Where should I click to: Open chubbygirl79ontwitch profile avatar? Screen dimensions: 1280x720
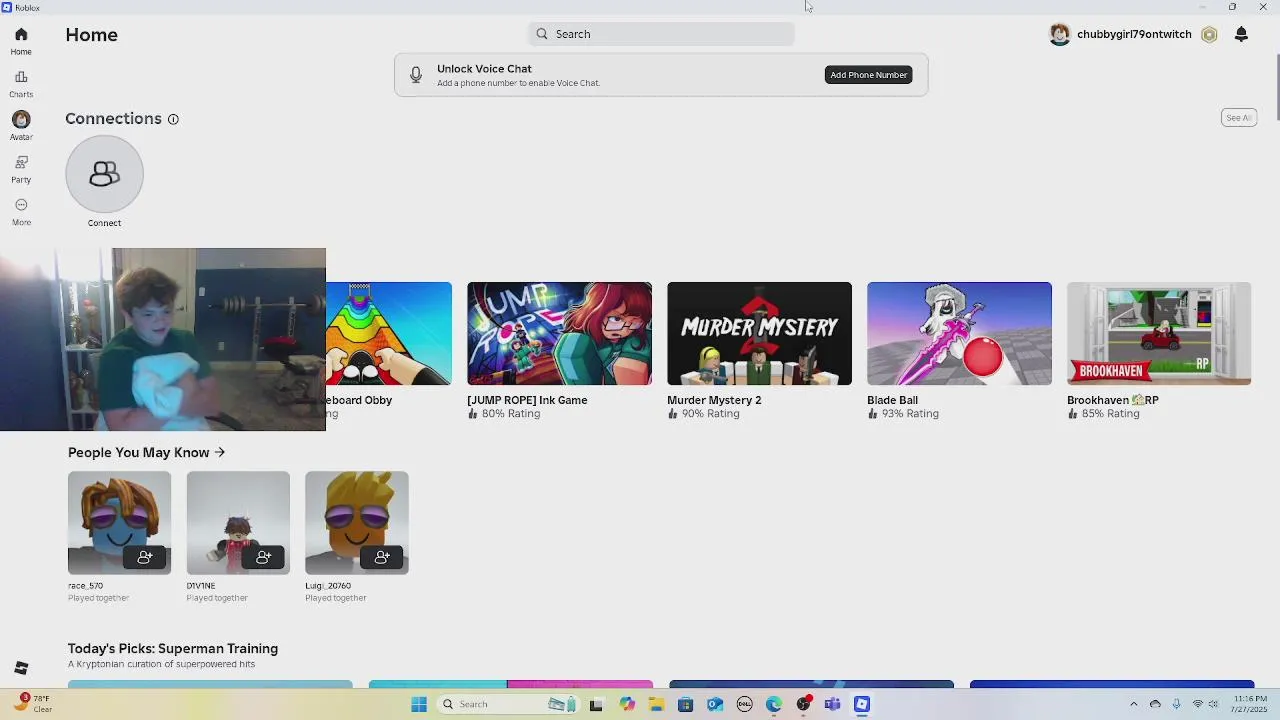[x=1059, y=34]
